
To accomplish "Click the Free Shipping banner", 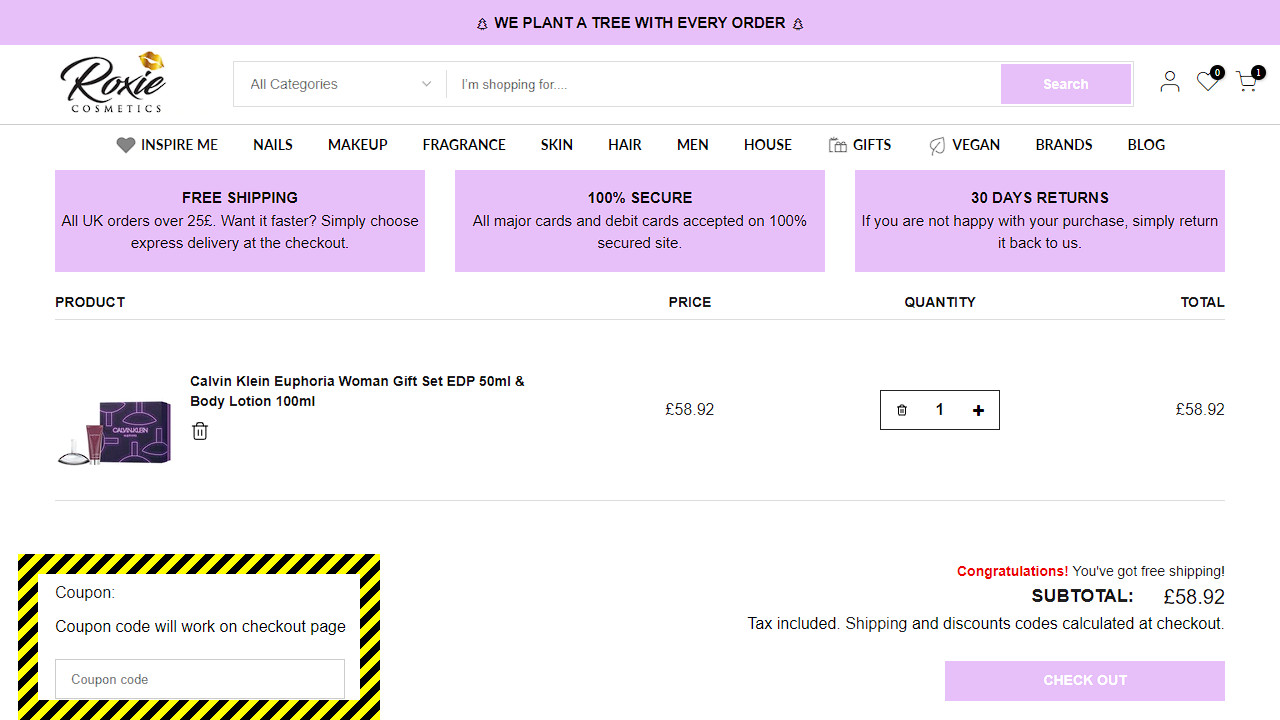I will 240,221.
